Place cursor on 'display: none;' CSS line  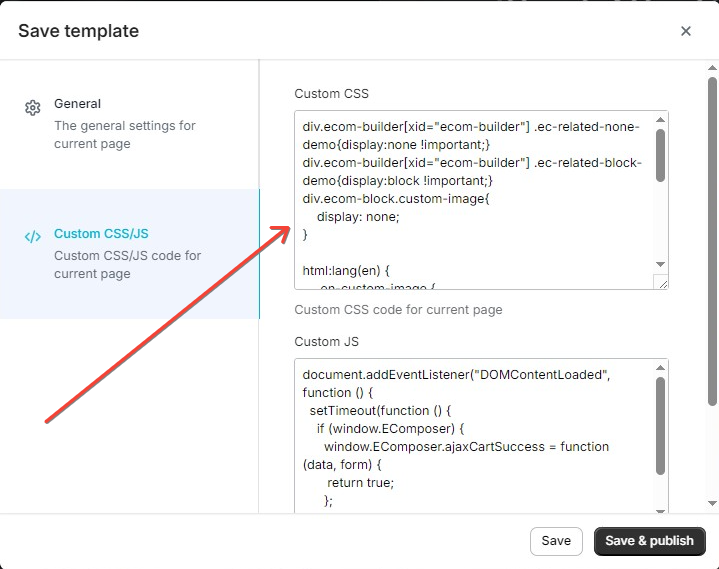pyautogui.click(x=357, y=217)
